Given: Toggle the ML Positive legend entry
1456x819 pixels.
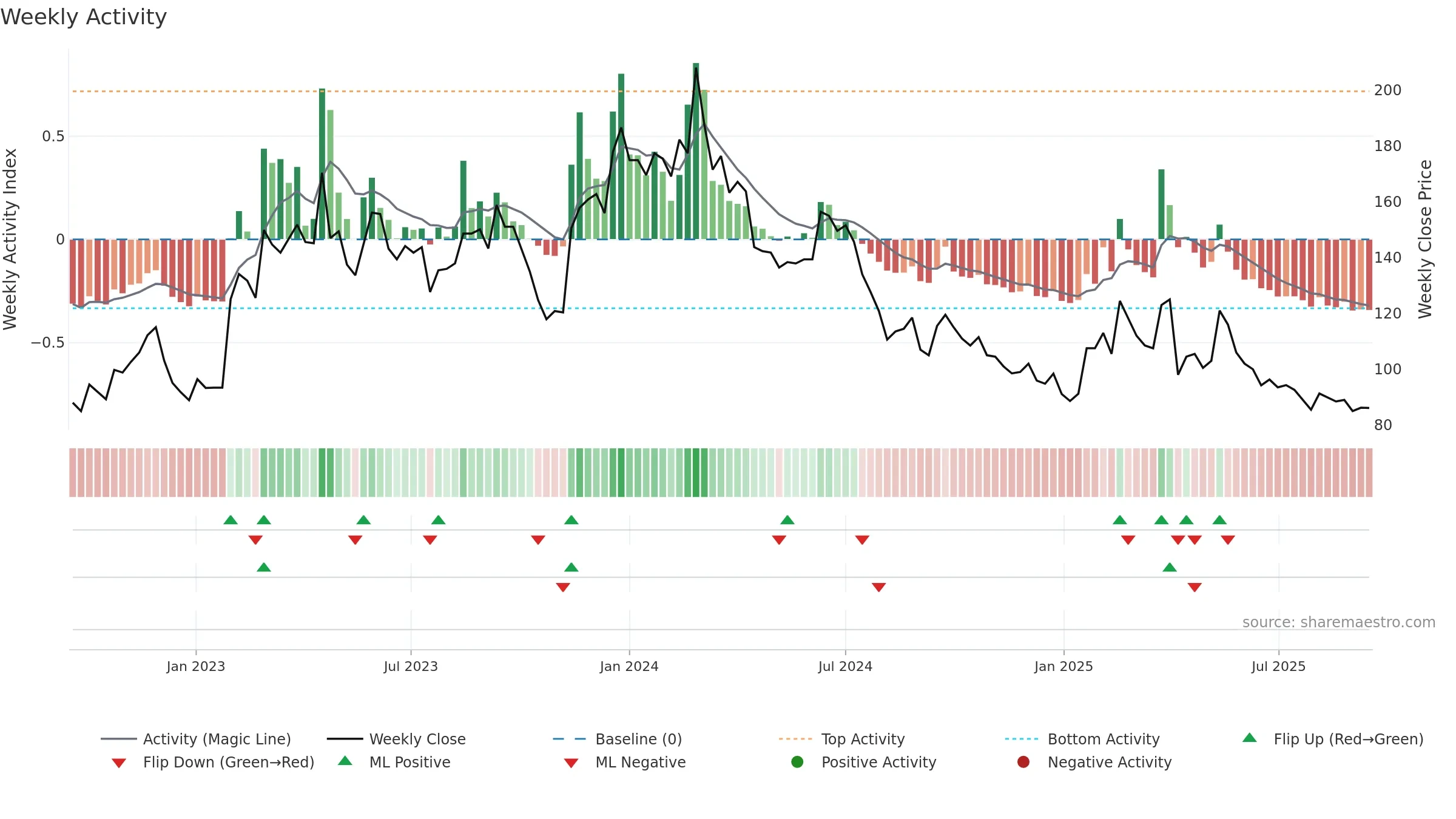Looking at the screenshot, I should click(x=394, y=762).
